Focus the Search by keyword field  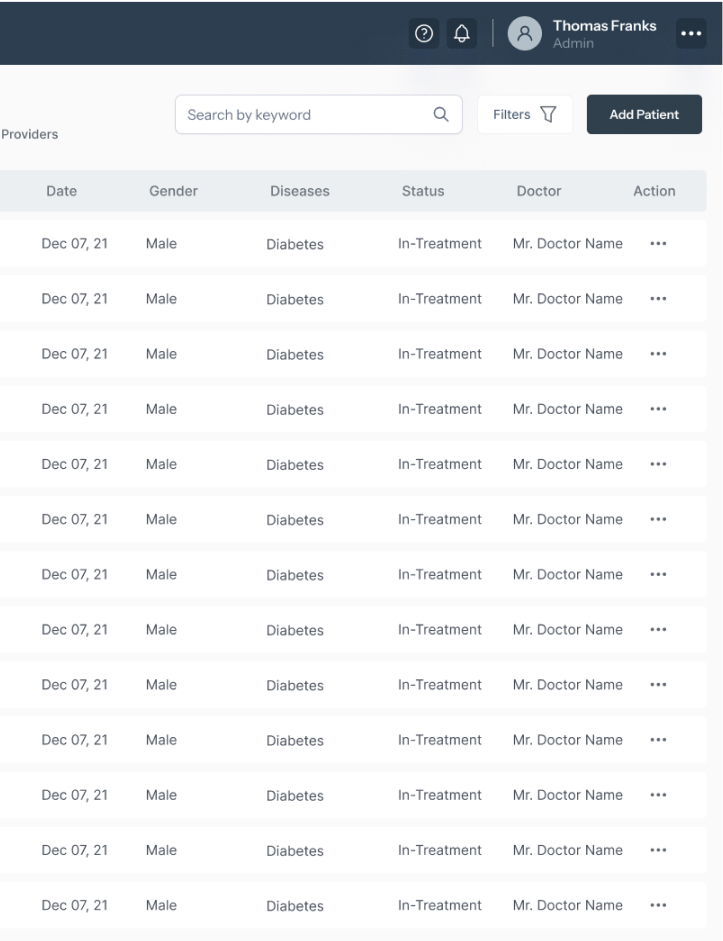(319, 114)
